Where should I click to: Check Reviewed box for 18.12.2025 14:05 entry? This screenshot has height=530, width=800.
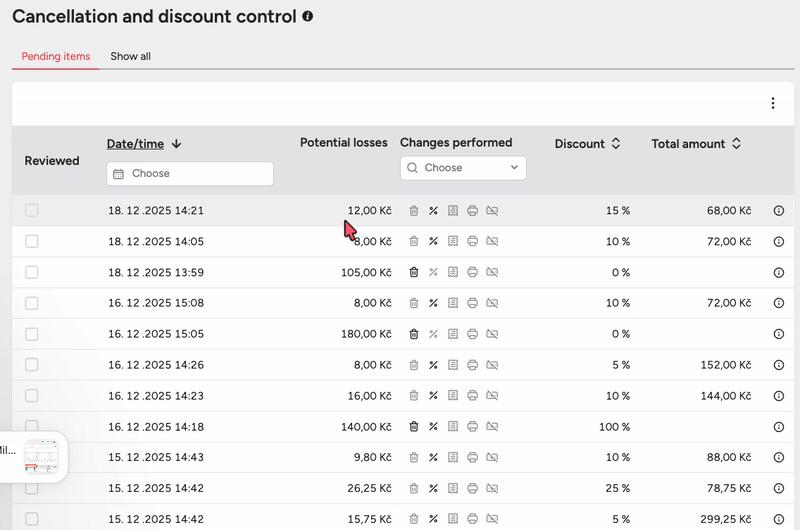click(32, 242)
